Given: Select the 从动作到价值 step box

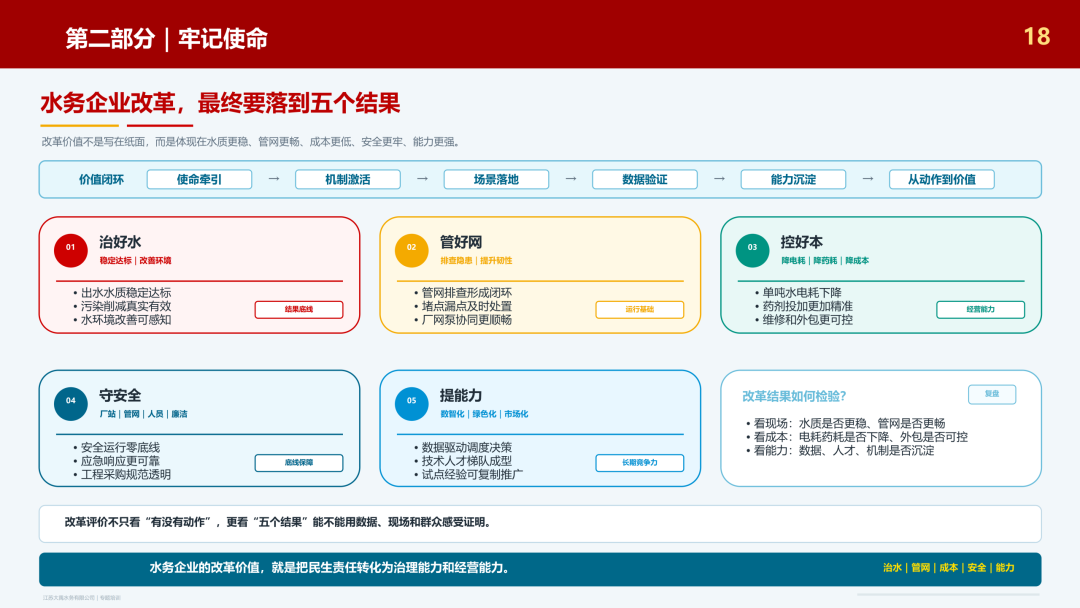Looking at the screenshot, I should (x=942, y=180).
